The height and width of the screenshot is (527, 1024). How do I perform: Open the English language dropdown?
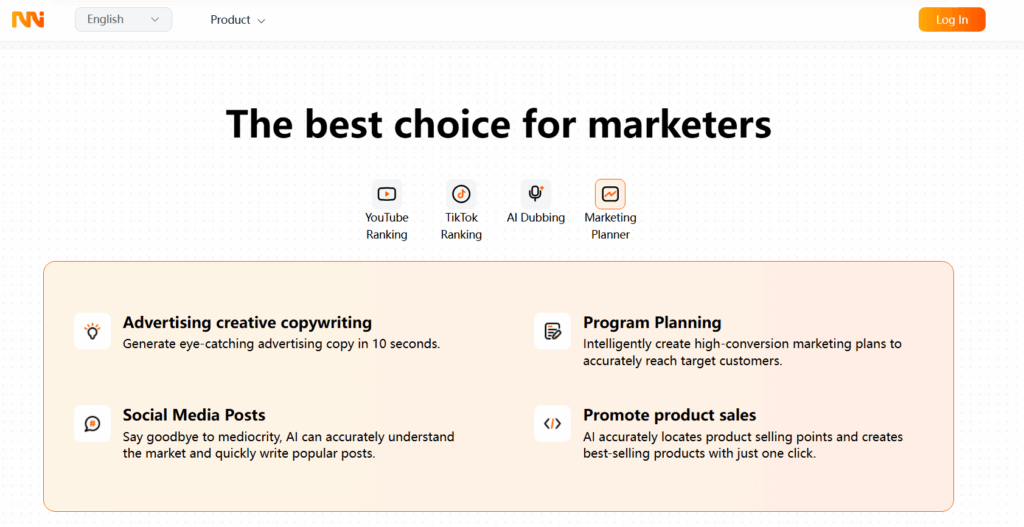click(x=123, y=20)
